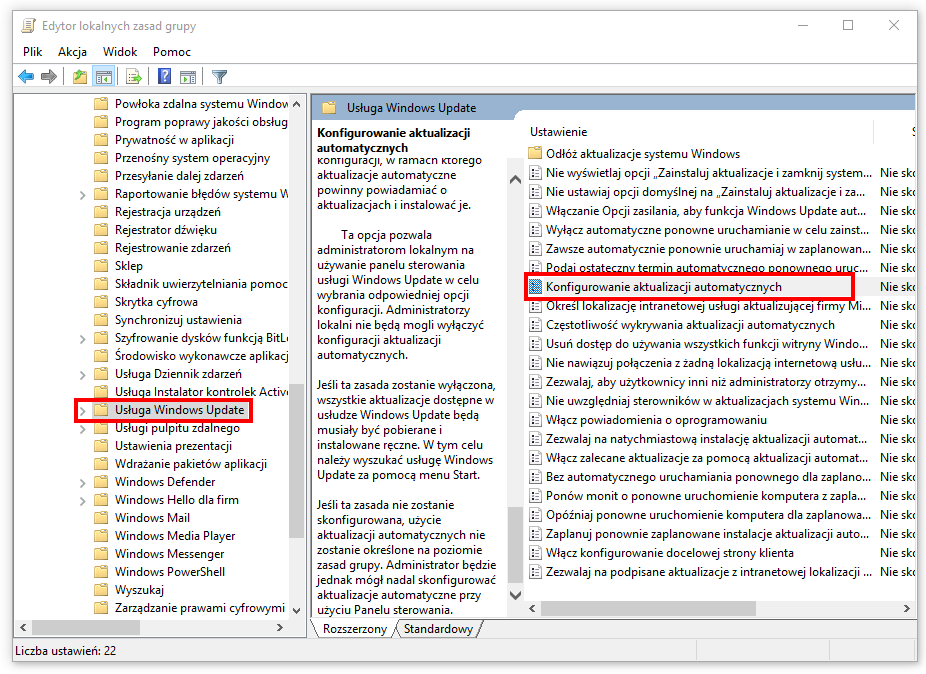Click tree pane horizontal scroll right arrow
Viewport: 926px width, 674px height.
[280, 627]
